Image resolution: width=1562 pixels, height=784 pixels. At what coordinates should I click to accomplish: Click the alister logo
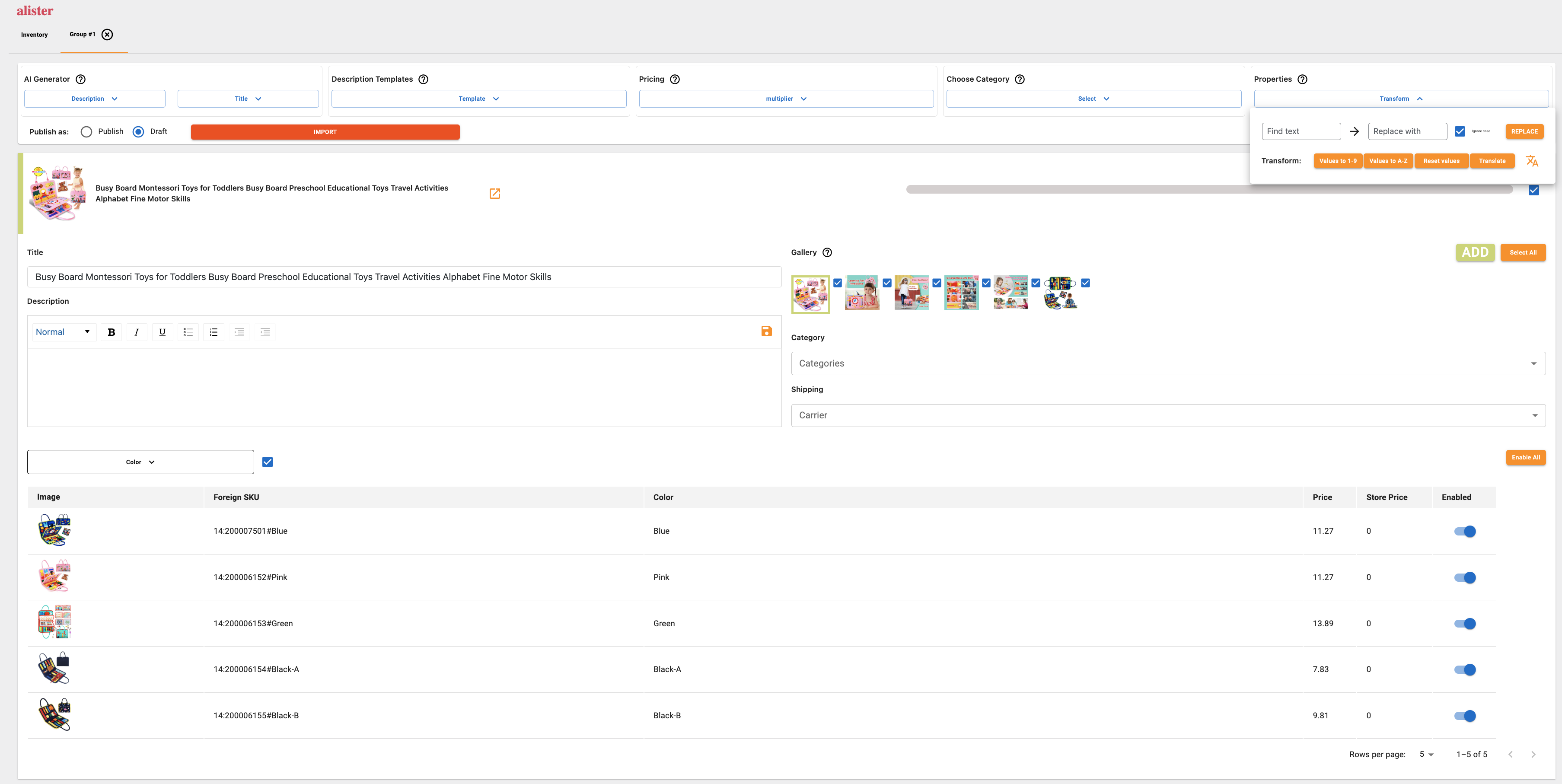click(x=35, y=11)
